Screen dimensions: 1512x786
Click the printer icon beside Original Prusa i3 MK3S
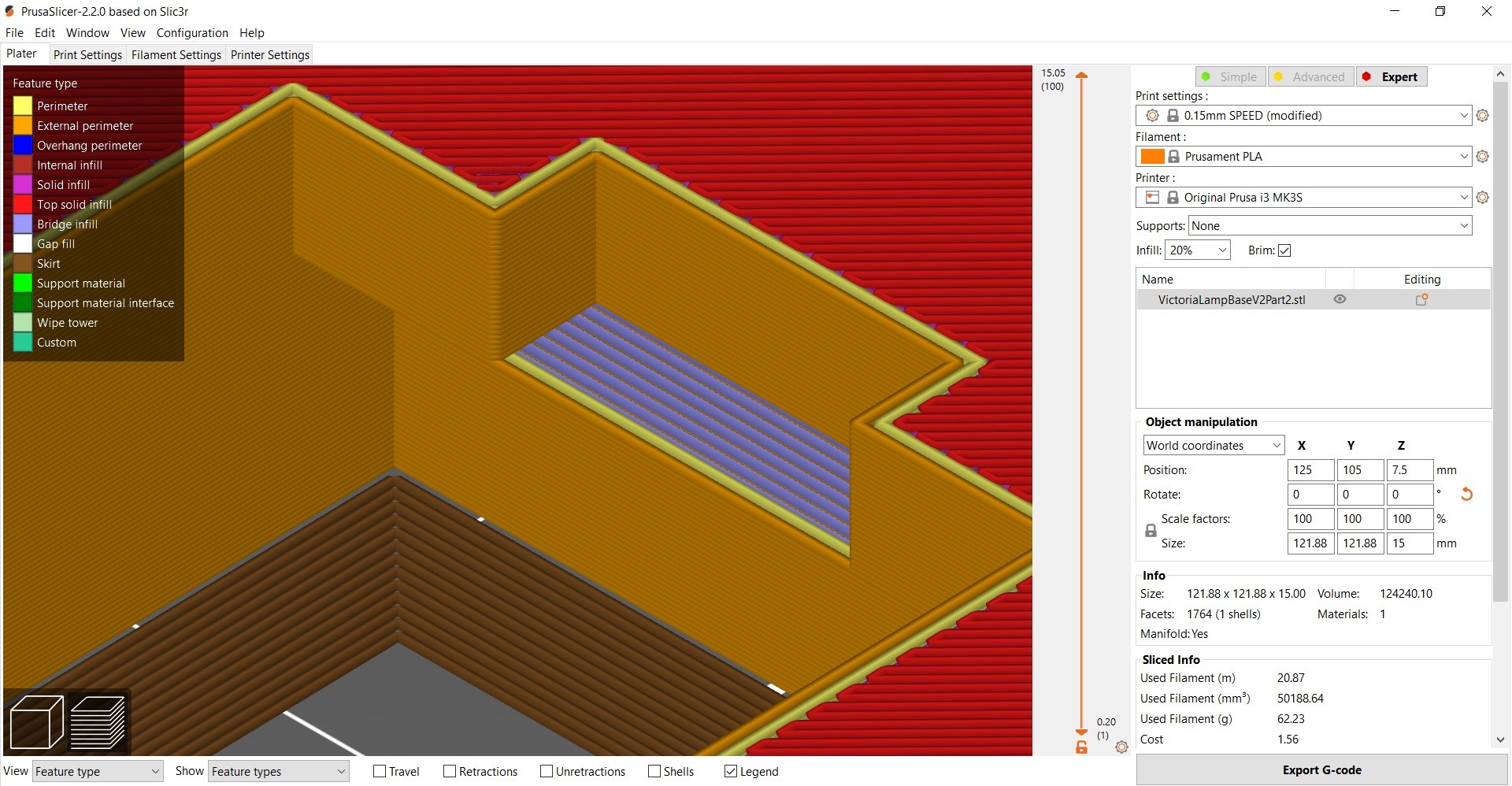click(1152, 198)
